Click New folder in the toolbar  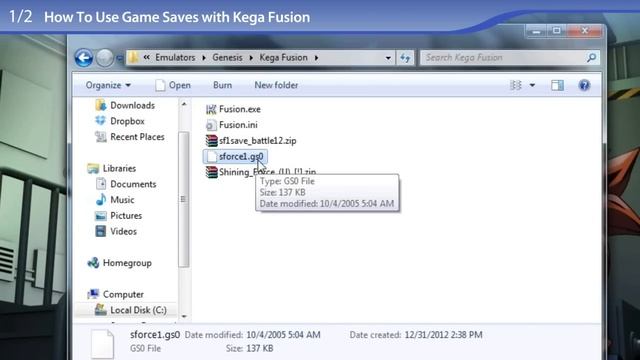[x=276, y=85]
